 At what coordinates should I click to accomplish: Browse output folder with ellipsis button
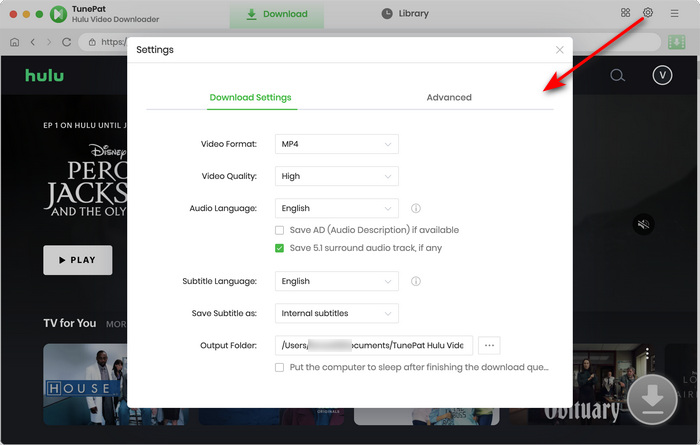489,345
